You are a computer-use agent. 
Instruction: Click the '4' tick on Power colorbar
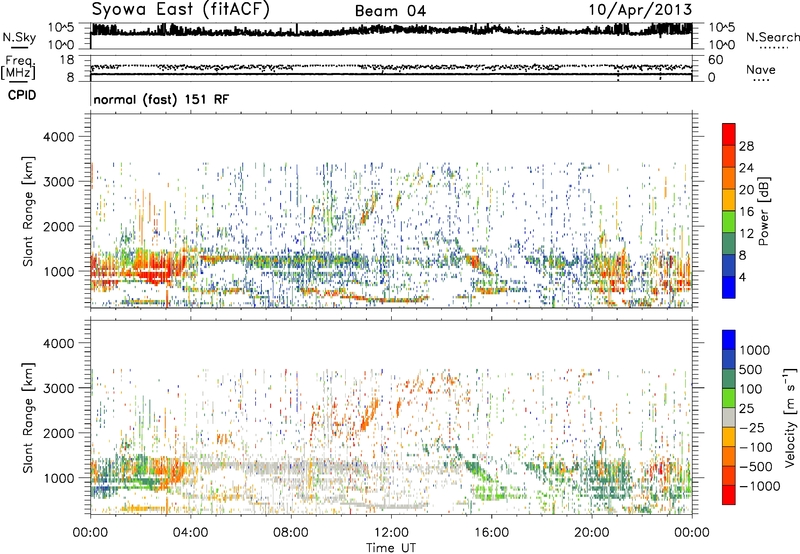click(x=742, y=277)
